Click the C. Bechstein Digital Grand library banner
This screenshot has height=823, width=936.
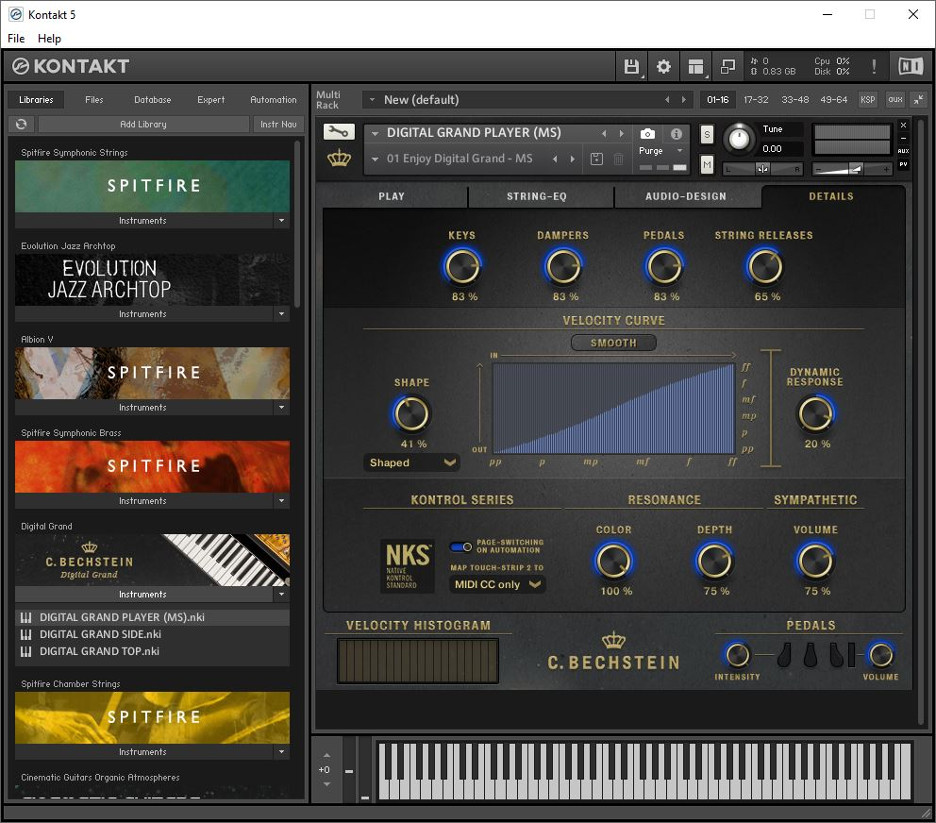[x=152, y=560]
